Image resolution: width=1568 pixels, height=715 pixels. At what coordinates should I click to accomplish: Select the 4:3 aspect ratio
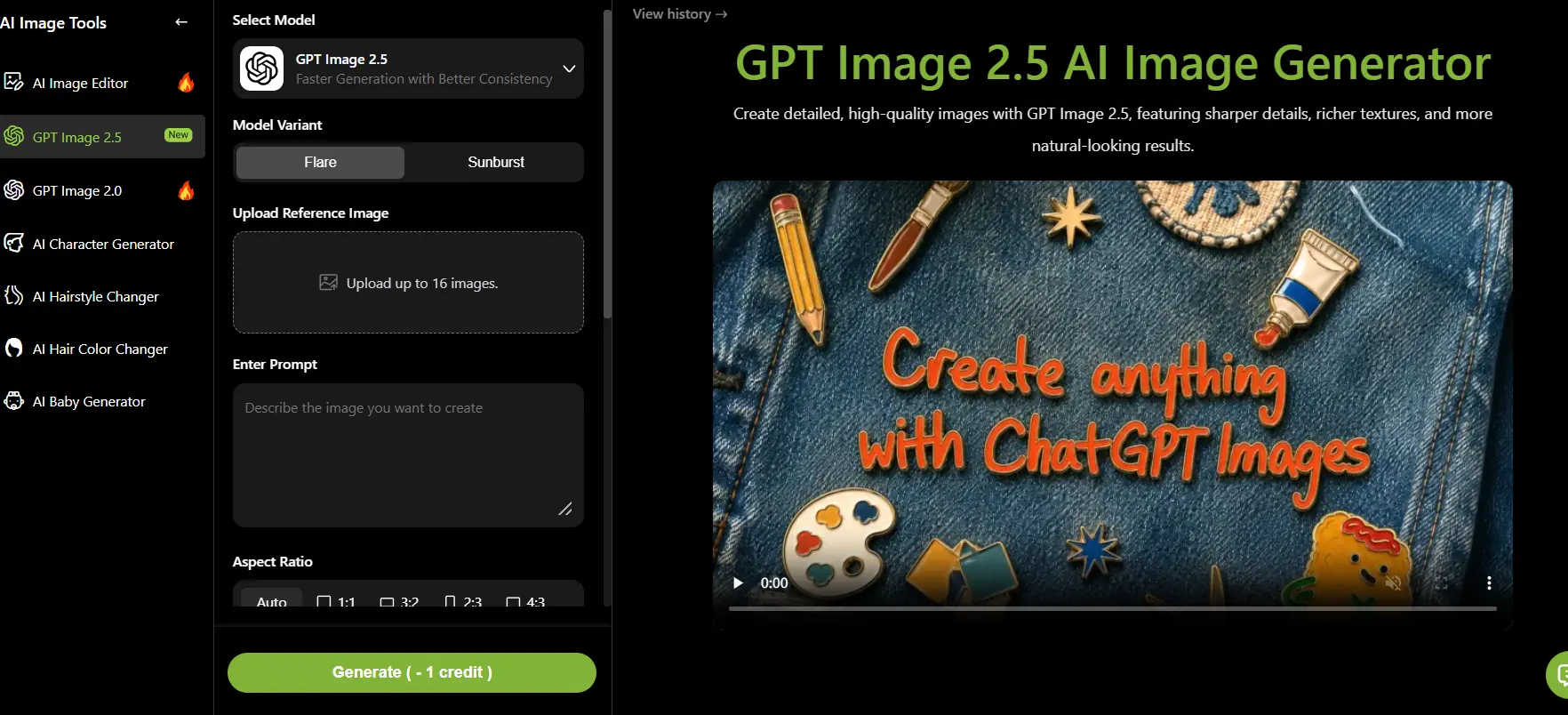coord(525,601)
